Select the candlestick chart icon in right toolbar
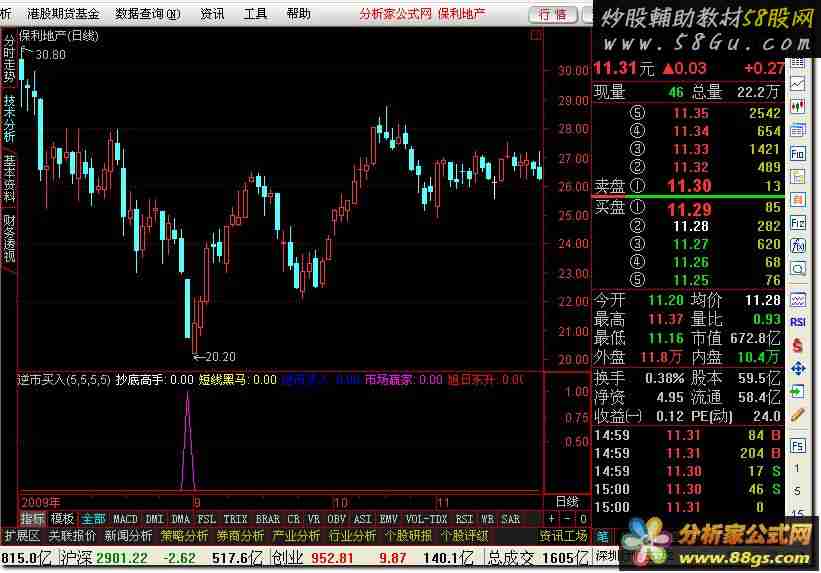821x573 pixels. 798,106
